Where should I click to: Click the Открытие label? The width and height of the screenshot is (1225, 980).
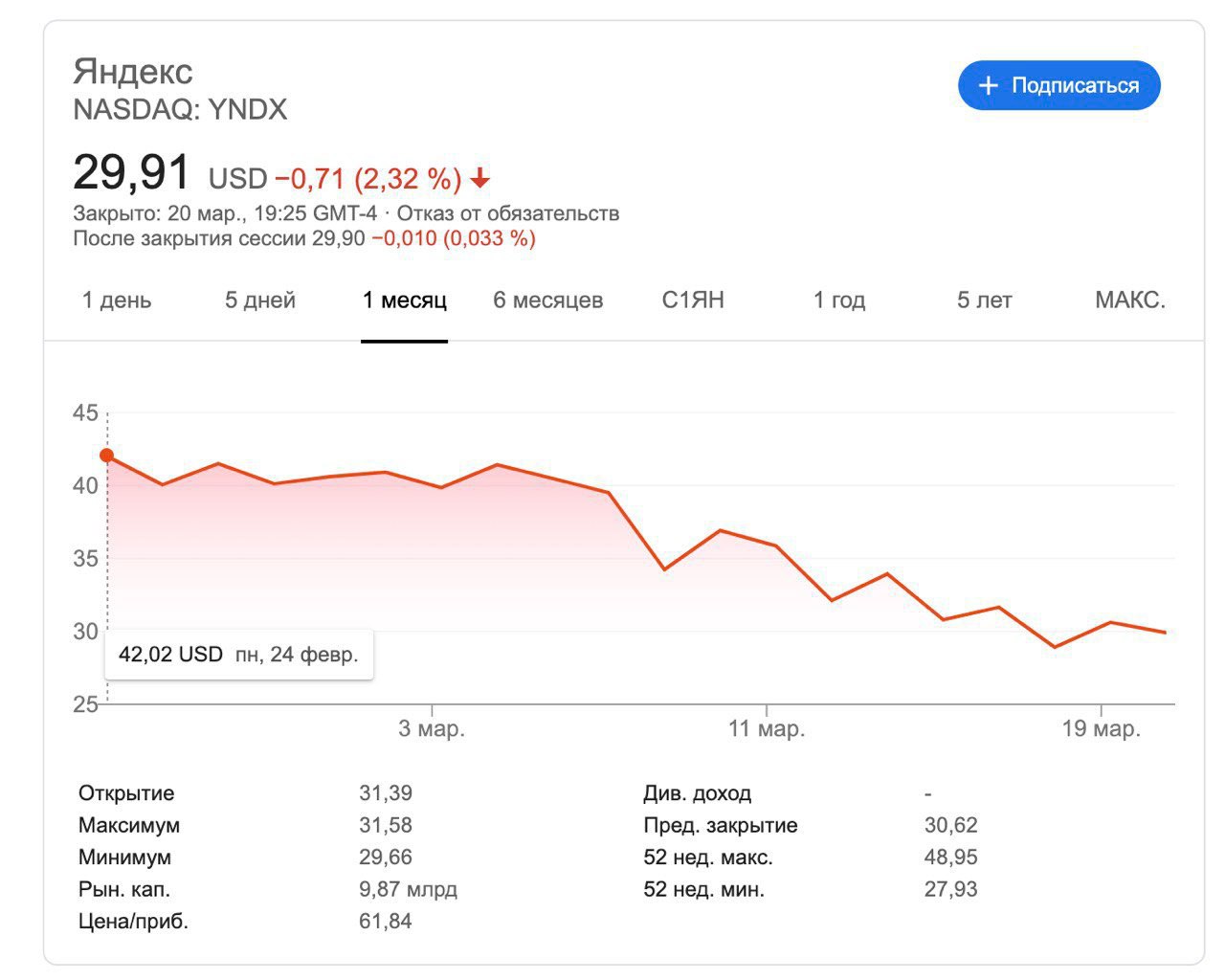point(126,793)
